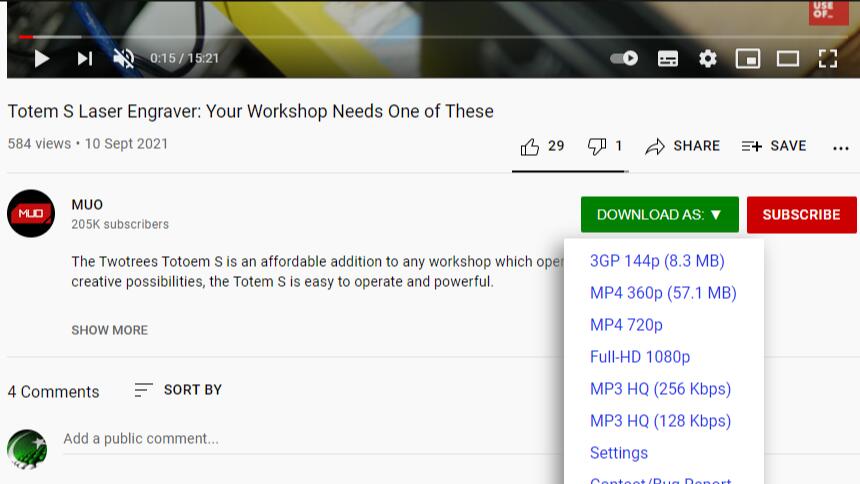This screenshot has height=484, width=860.
Task: Click the Add a public comment field
Action: click(313, 439)
